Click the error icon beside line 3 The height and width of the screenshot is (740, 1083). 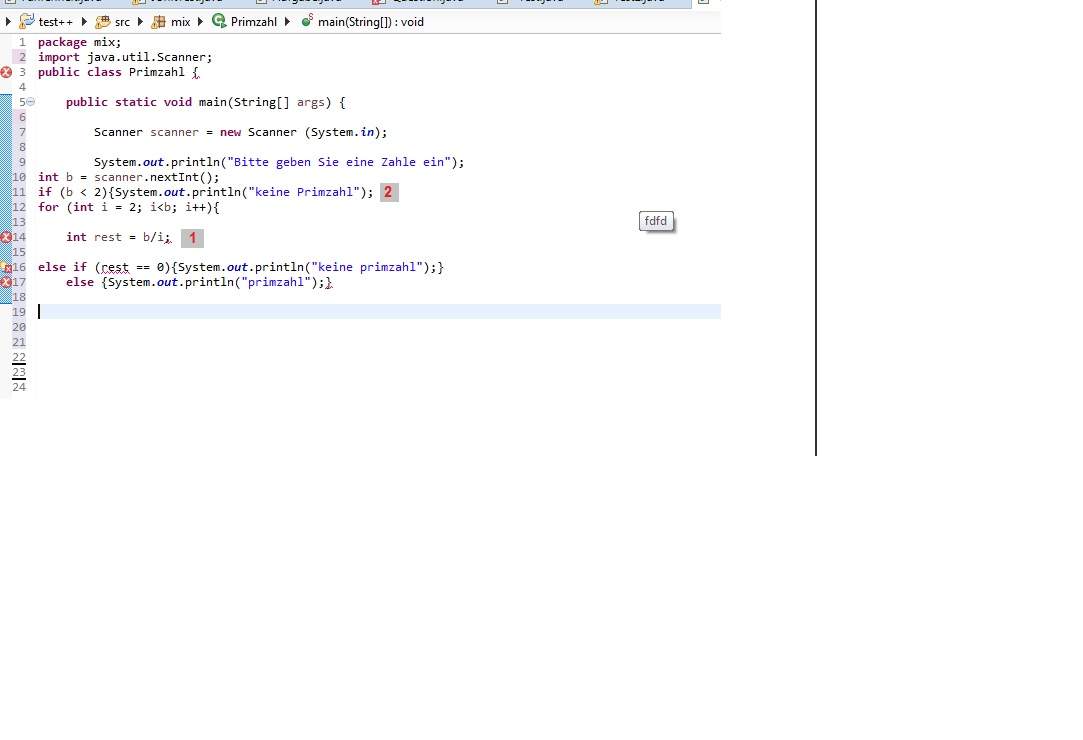coord(5,71)
